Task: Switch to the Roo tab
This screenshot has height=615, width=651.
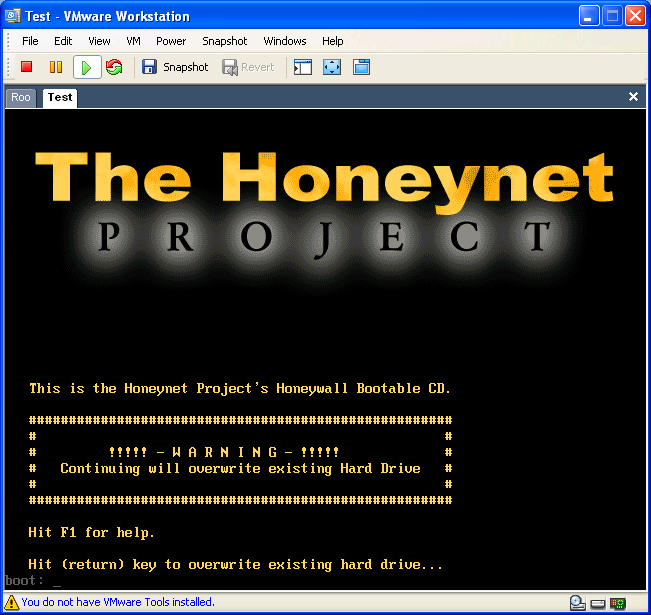Action: pos(21,98)
